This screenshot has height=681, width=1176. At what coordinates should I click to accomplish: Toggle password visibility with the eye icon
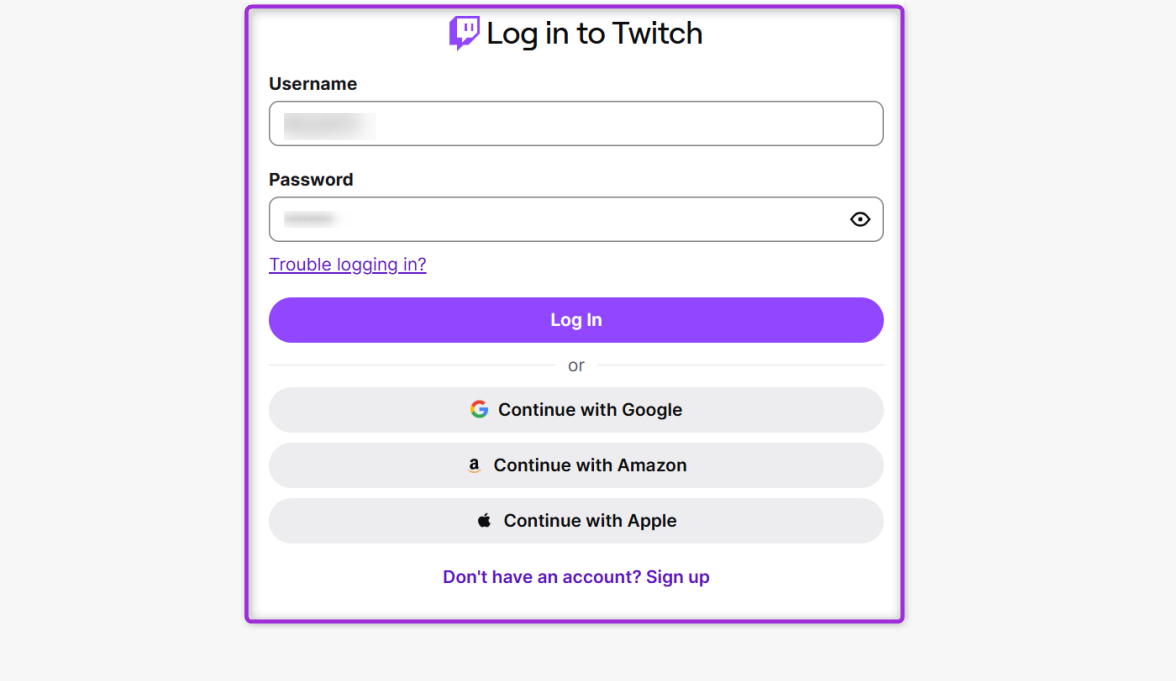(860, 219)
